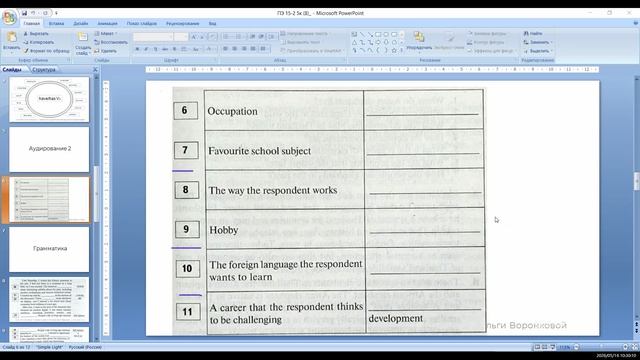Open the Макет layout dropdown
This screenshot has height=360, width=640.
(106, 33)
